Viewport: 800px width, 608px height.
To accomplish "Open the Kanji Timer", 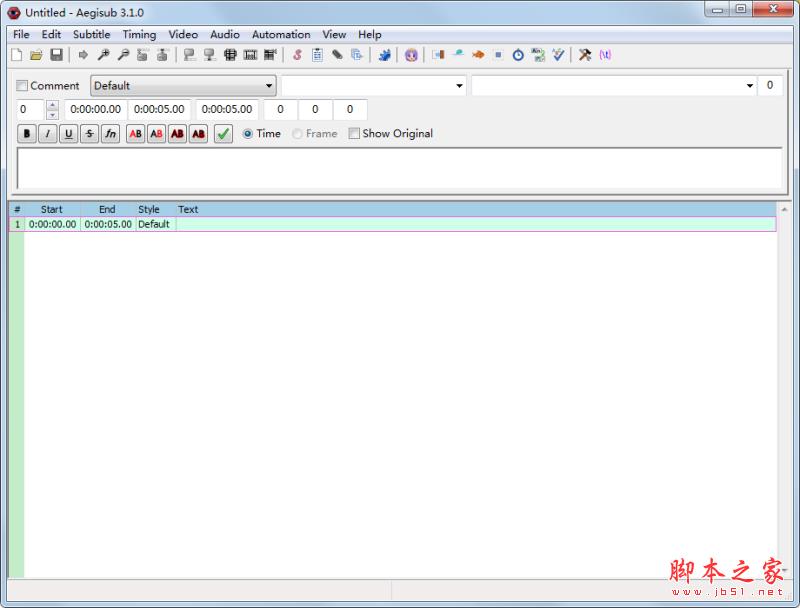I will 538,55.
